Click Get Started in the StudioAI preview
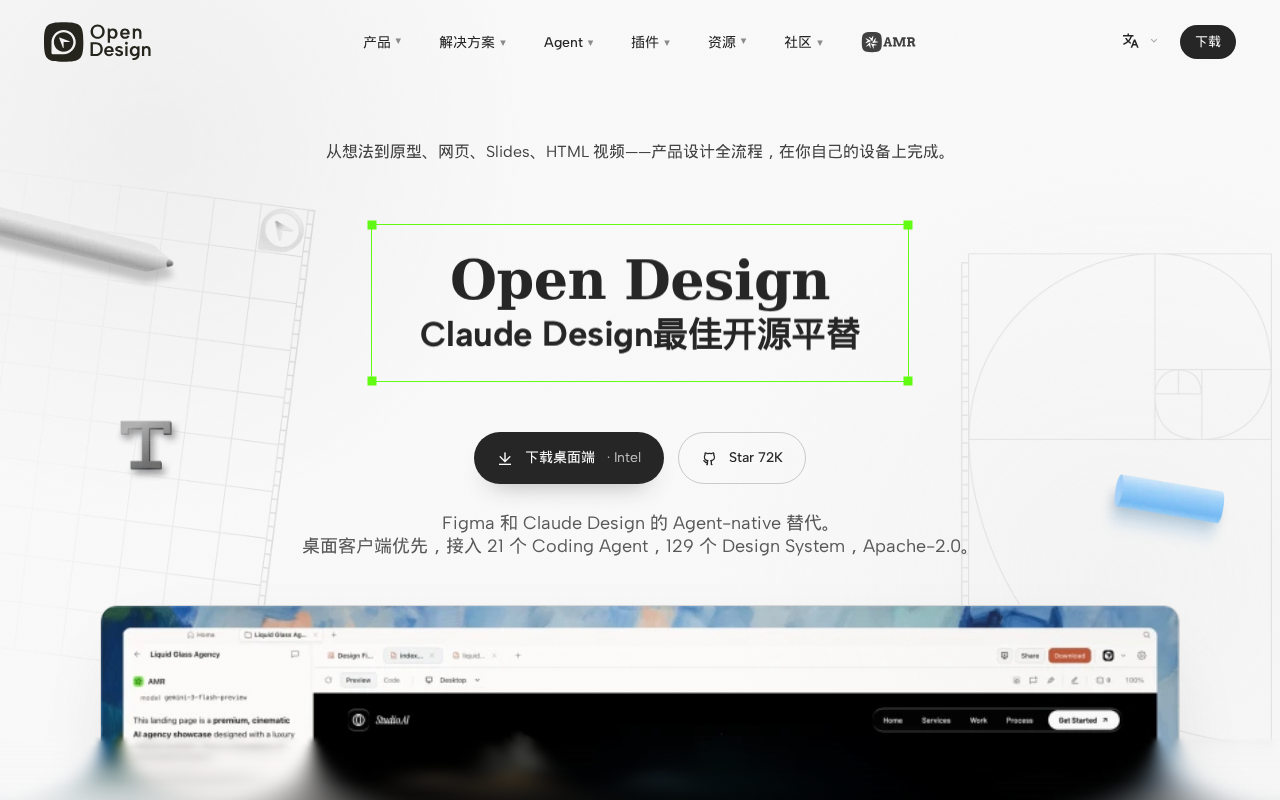 click(1083, 720)
